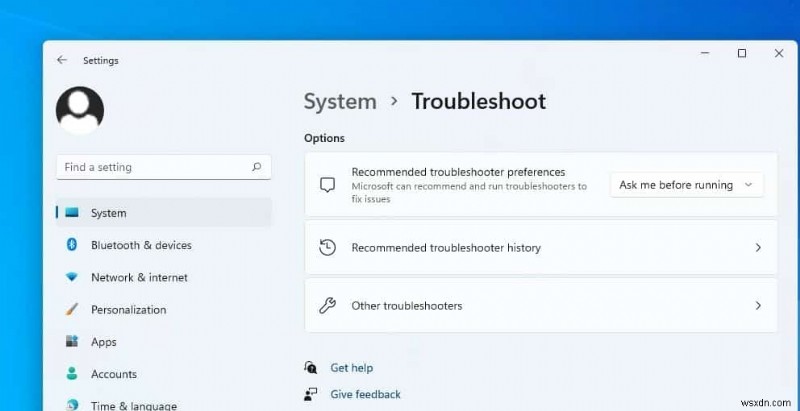Image resolution: width=800 pixels, height=411 pixels.
Task: Open Personalization settings
Action: (128, 310)
